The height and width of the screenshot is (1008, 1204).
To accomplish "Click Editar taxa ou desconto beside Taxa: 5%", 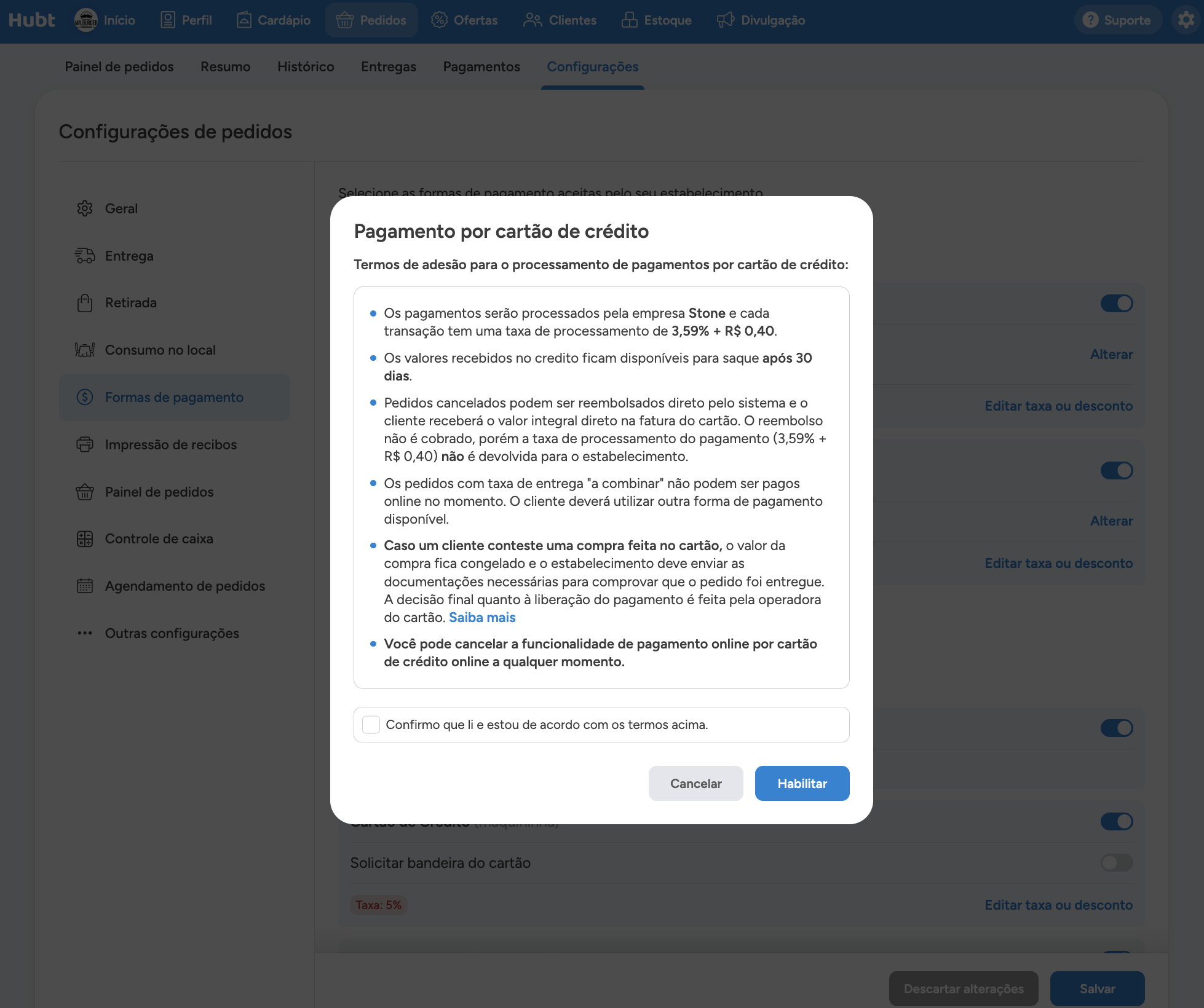I will click(x=1059, y=905).
